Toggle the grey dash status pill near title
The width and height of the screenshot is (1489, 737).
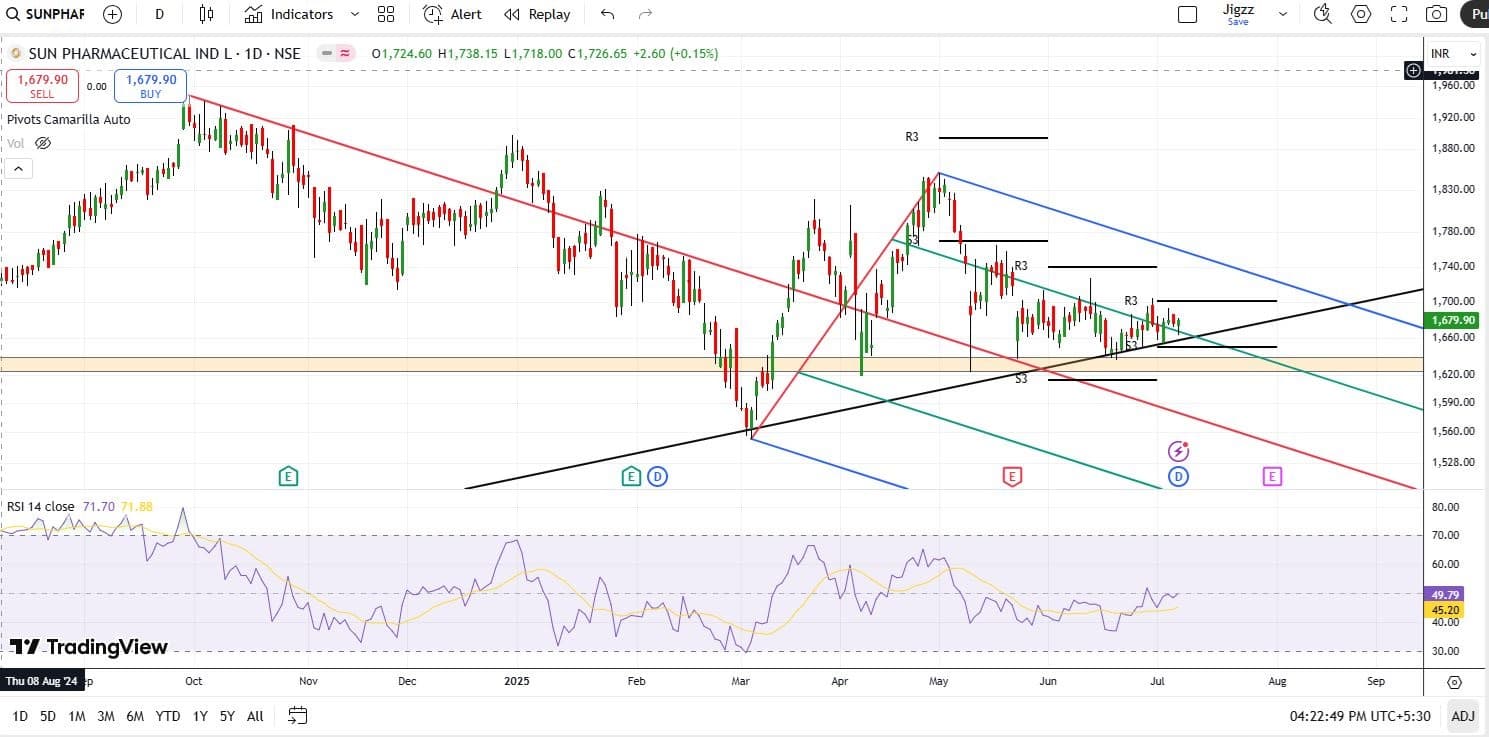click(325, 54)
